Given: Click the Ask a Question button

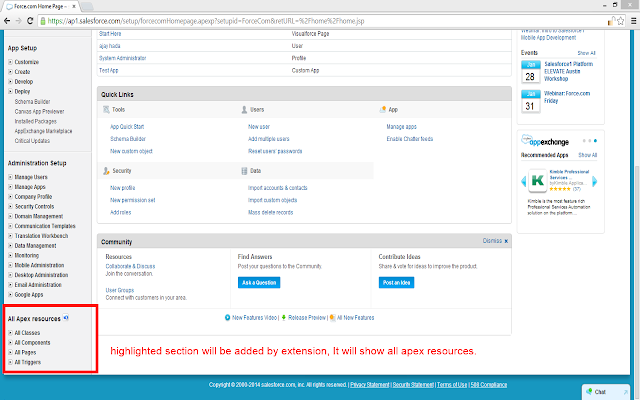Looking at the screenshot, I should tap(259, 282).
